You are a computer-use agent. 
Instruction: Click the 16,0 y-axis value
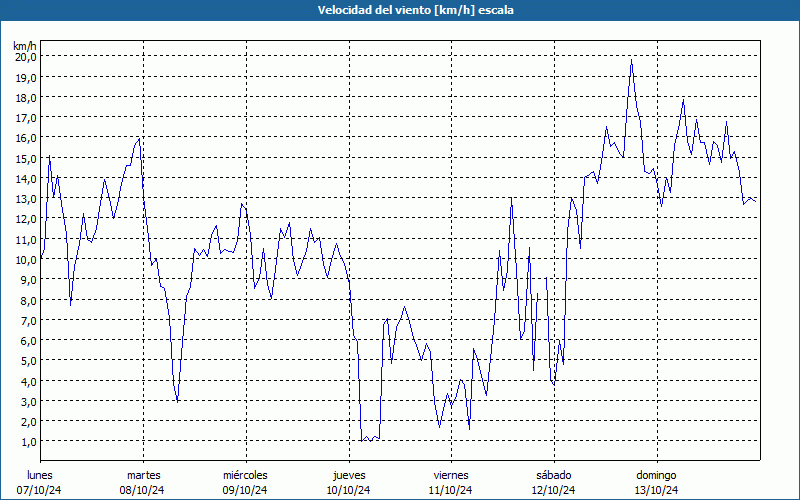click(x=26, y=138)
